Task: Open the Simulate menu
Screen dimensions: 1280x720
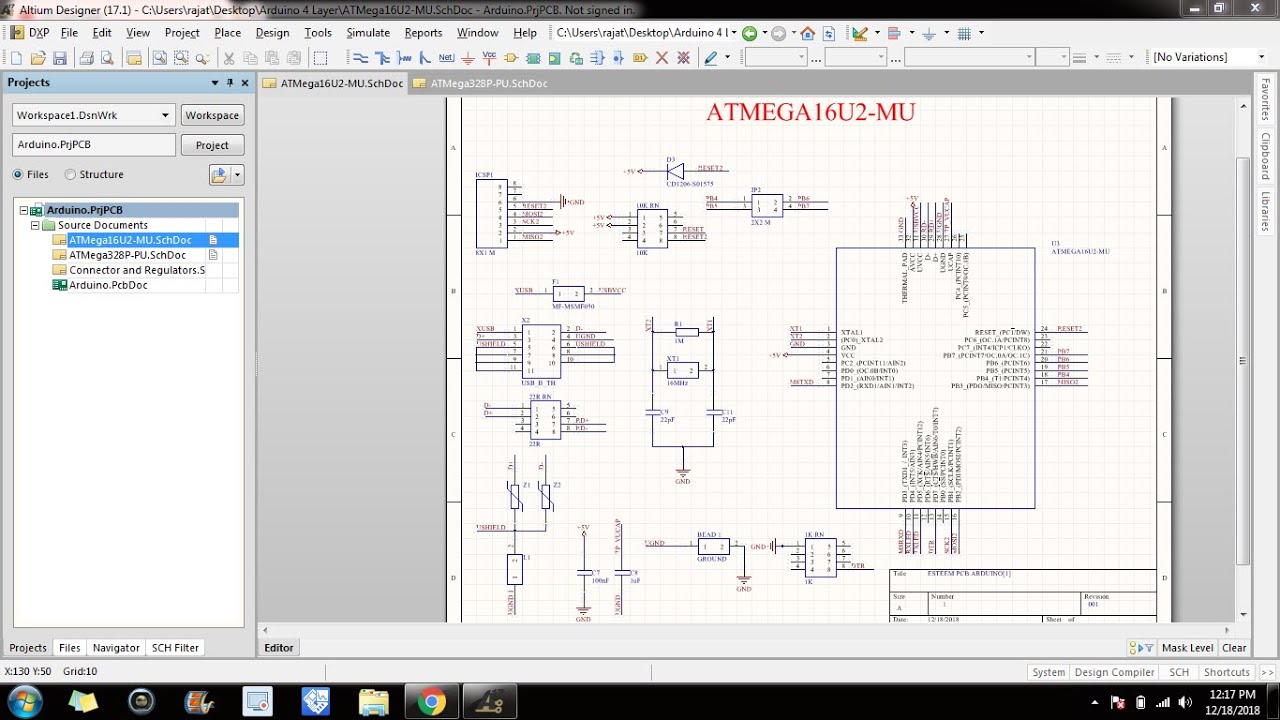Action: [368, 33]
